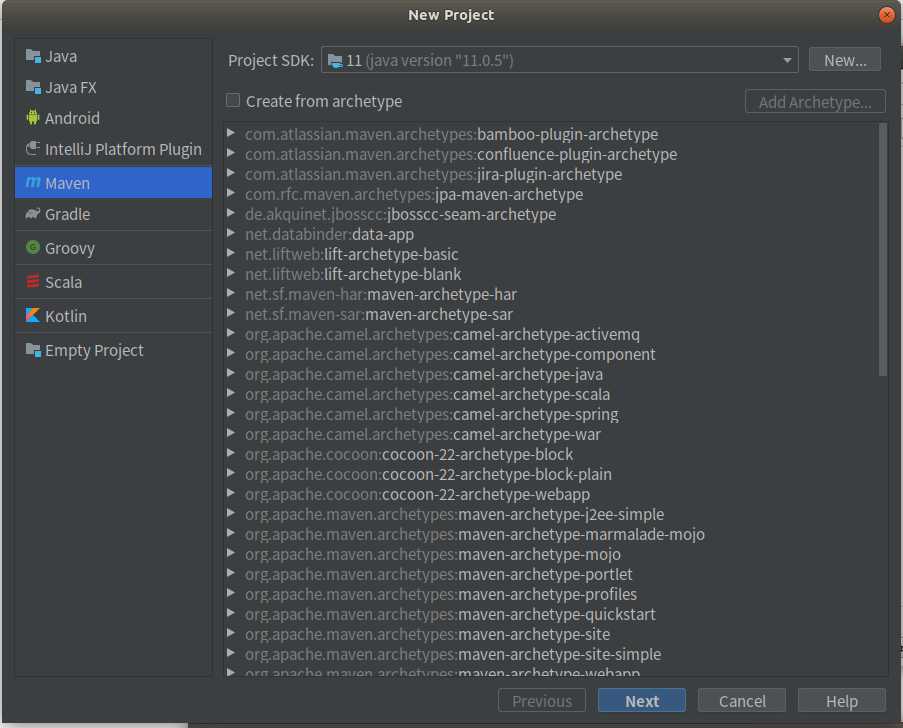Select camel-archetype-scala row
This screenshot has height=728, width=903.
point(552,394)
